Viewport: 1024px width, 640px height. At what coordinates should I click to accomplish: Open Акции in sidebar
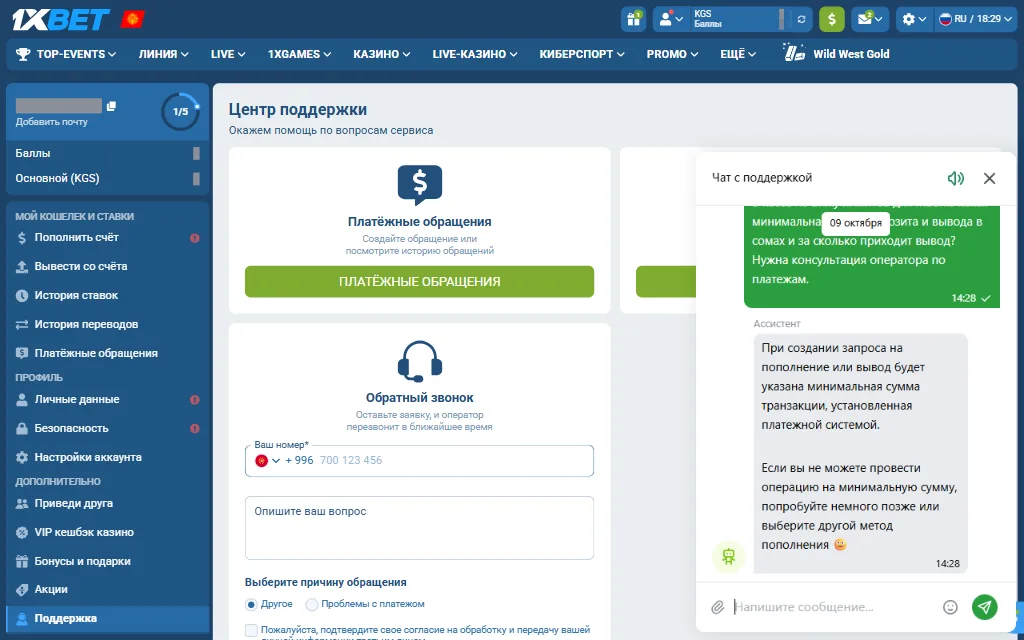point(108,589)
